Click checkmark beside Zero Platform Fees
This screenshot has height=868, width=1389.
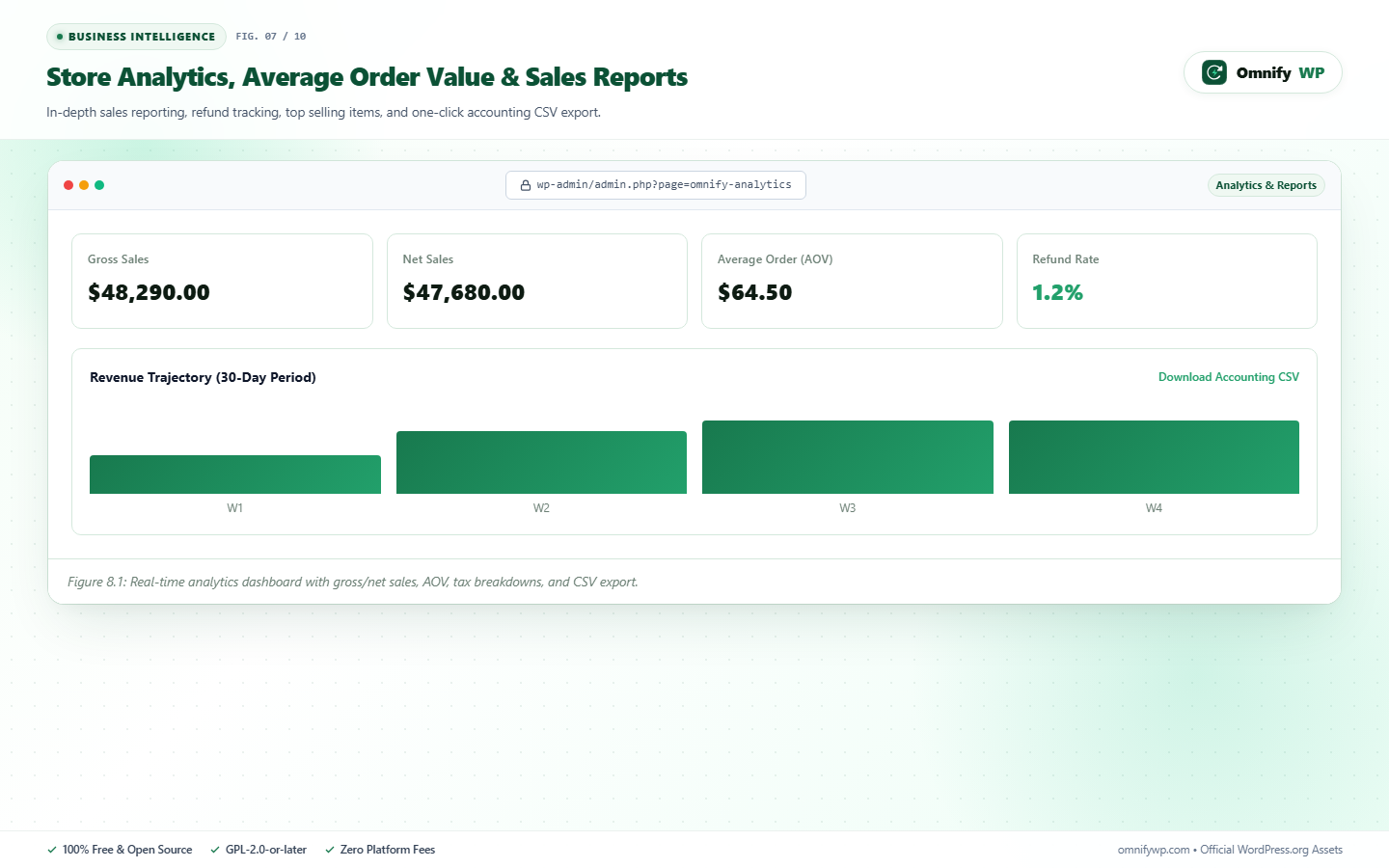tap(330, 850)
